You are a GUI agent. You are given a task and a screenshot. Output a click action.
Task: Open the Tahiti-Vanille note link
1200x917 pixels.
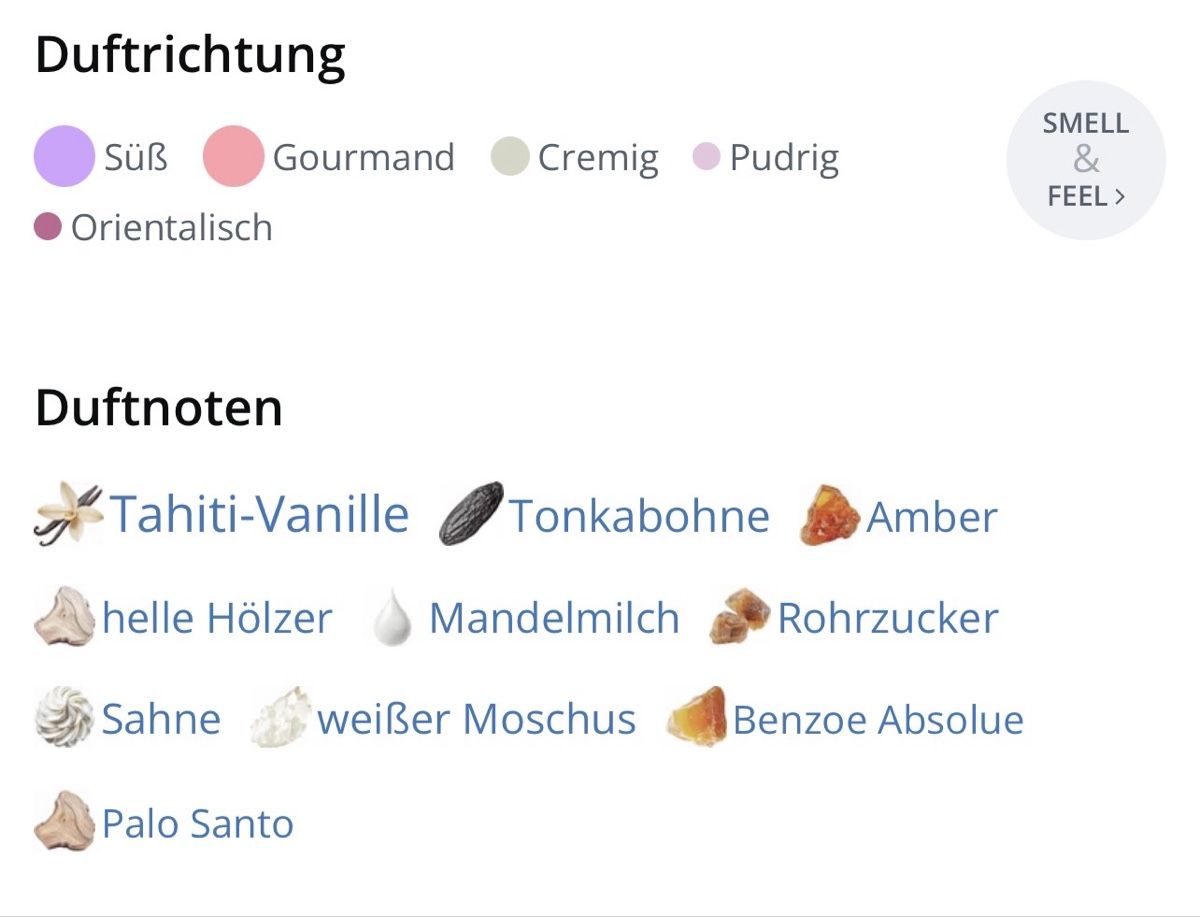coord(260,514)
